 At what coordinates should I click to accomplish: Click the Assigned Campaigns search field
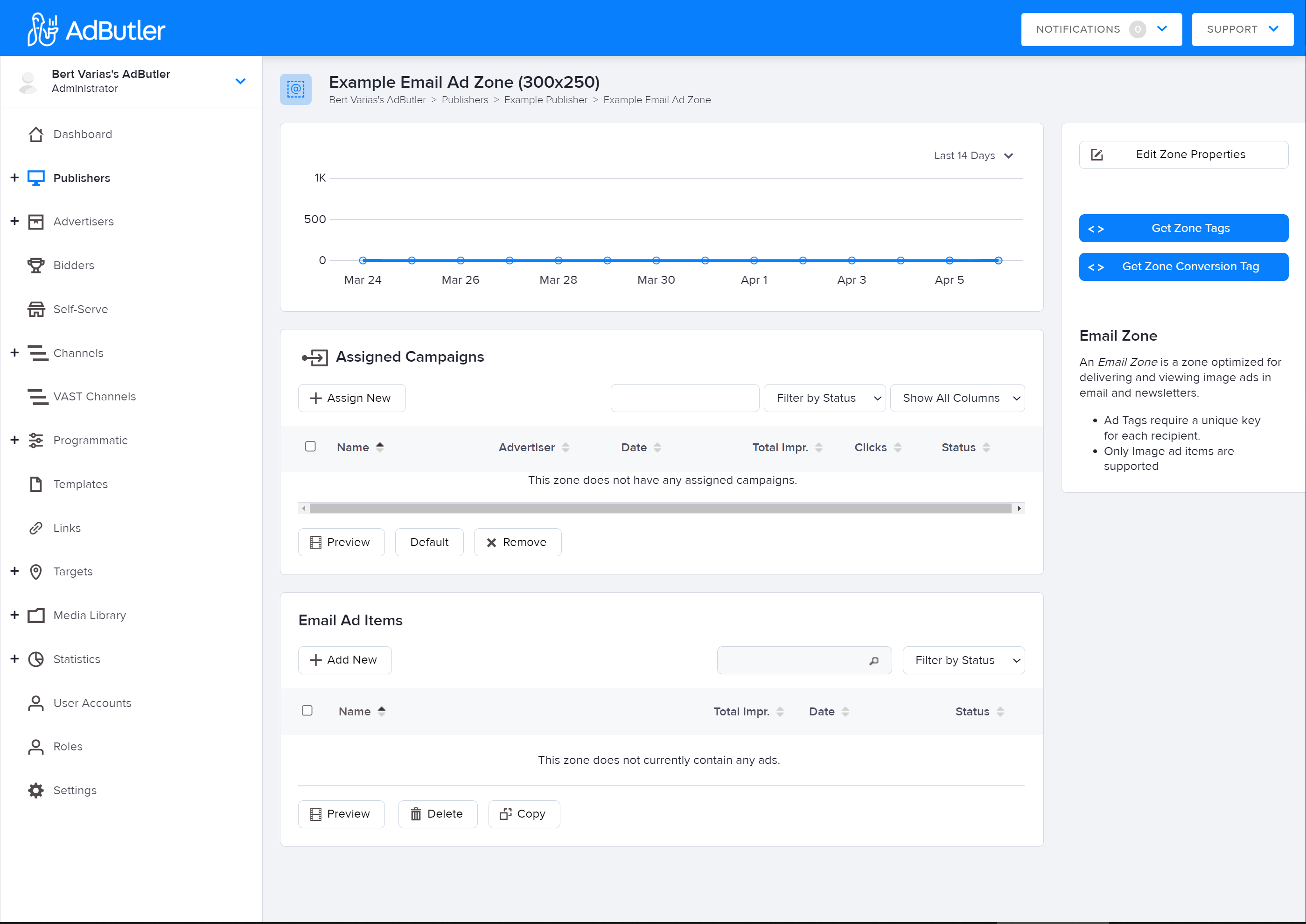click(685, 398)
